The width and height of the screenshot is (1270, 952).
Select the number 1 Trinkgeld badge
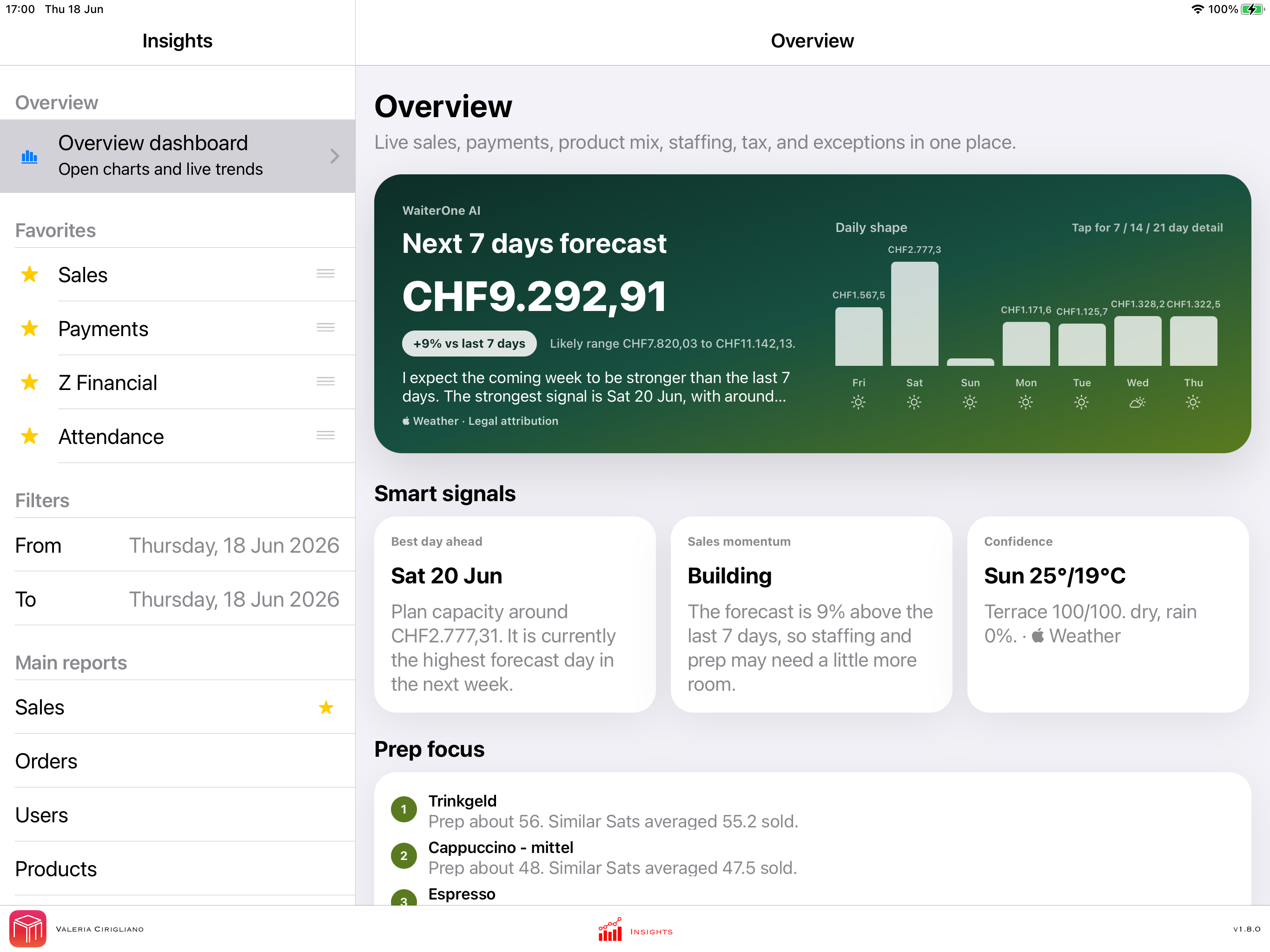pyautogui.click(x=403, y=810)
